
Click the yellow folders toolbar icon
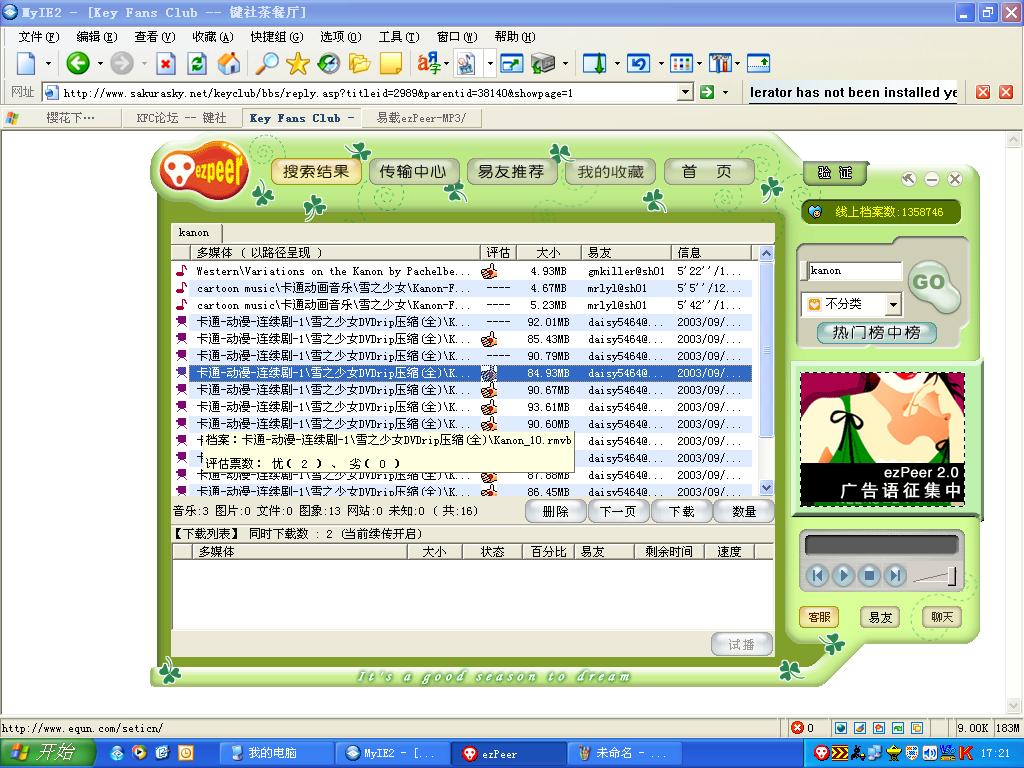[359, 63]
